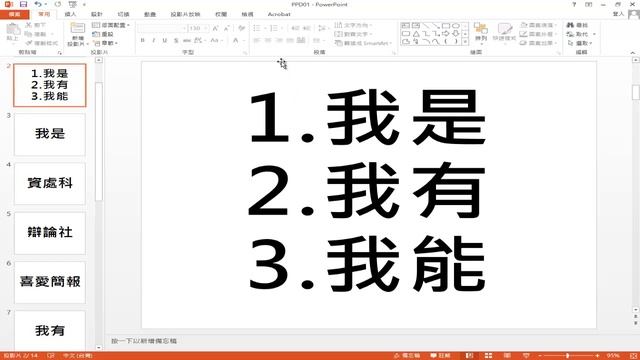The image size is (640, 360).
Task: Select the oval shape in shapes gallery
Action: pos(456,25)
